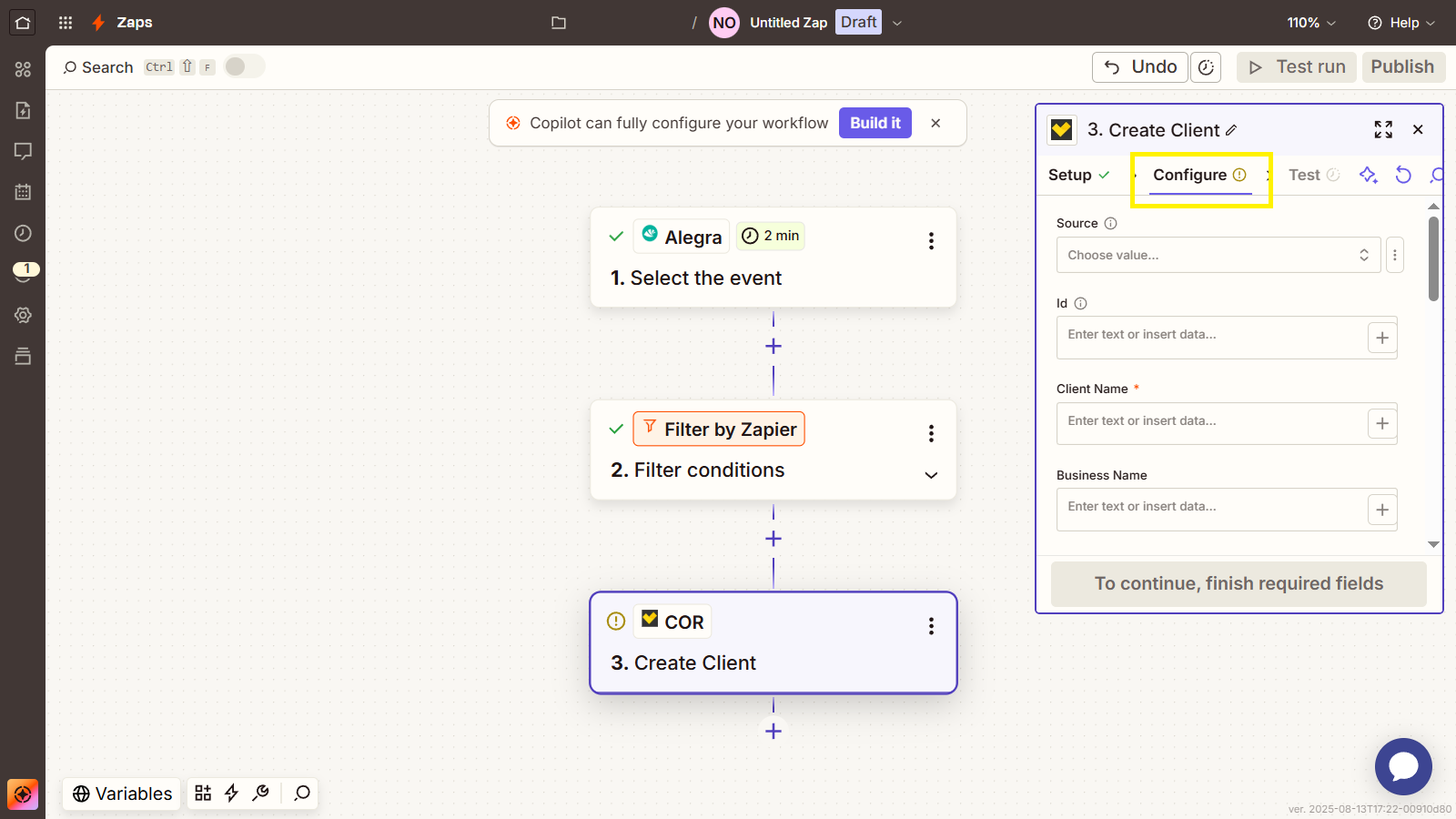Click the plus button in Id field
This screenshot has width=1456, height=819.
tap(1382, 338)
